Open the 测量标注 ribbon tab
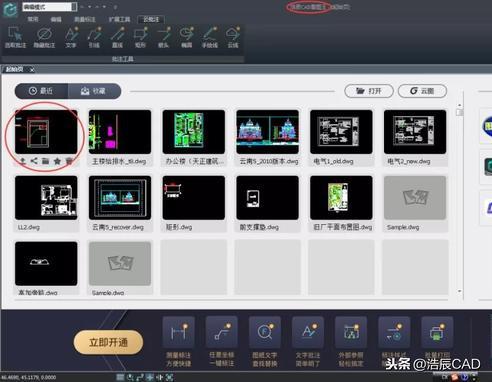Image resolution: width=492 pixels, height=382 pixels. tap(85, 19)
